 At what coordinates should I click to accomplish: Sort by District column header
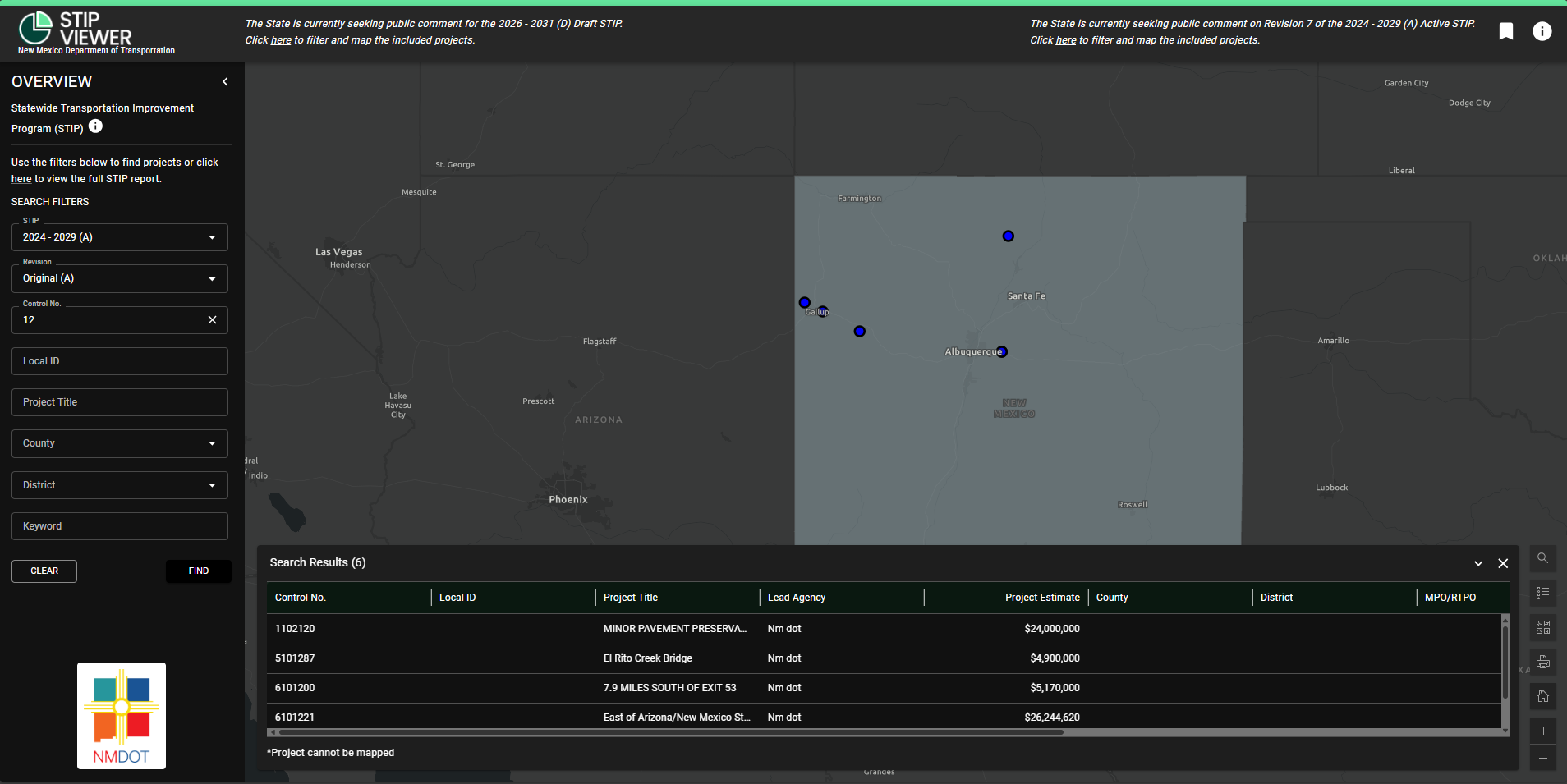point(1335,598)
